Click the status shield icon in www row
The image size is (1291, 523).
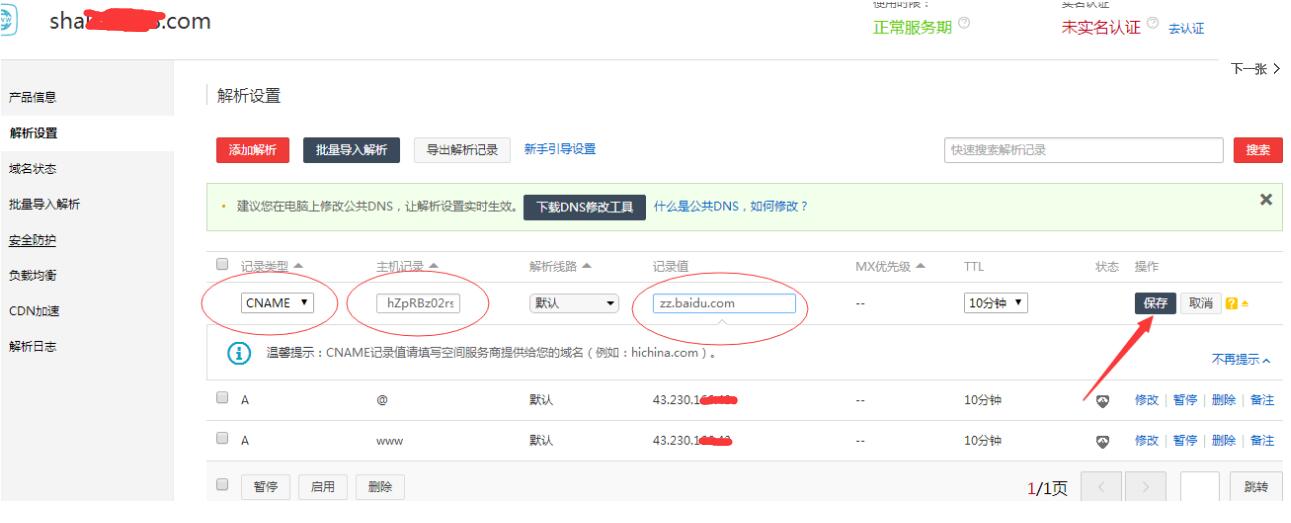1102,441
